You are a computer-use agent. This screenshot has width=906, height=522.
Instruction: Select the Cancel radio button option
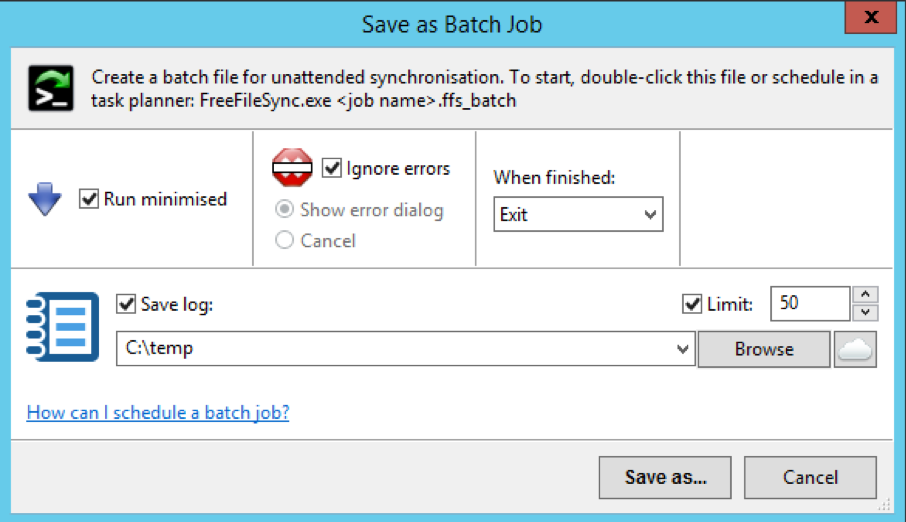click(284, 240)
